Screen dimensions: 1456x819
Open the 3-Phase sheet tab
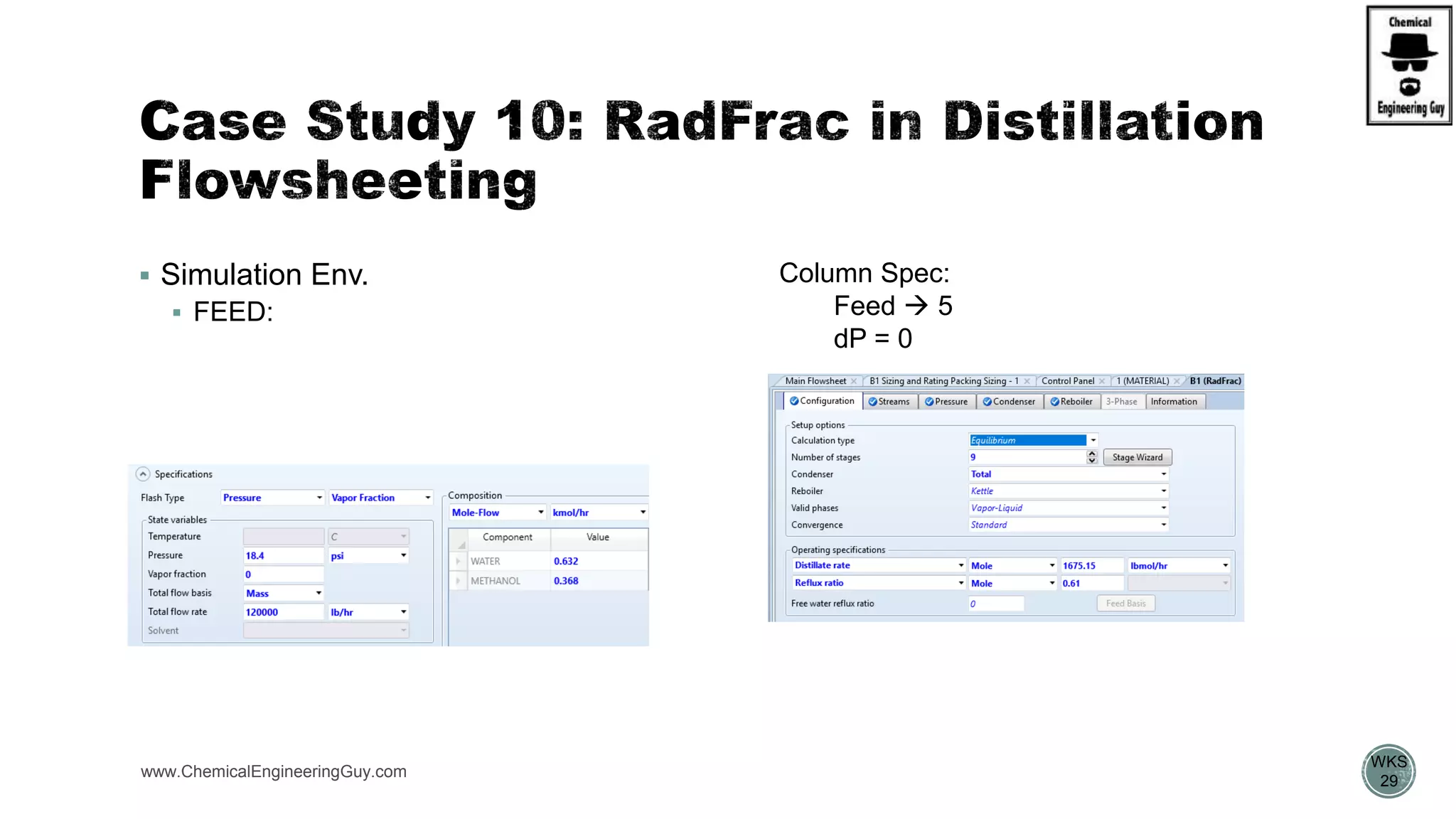click(x=1122, y=402)
